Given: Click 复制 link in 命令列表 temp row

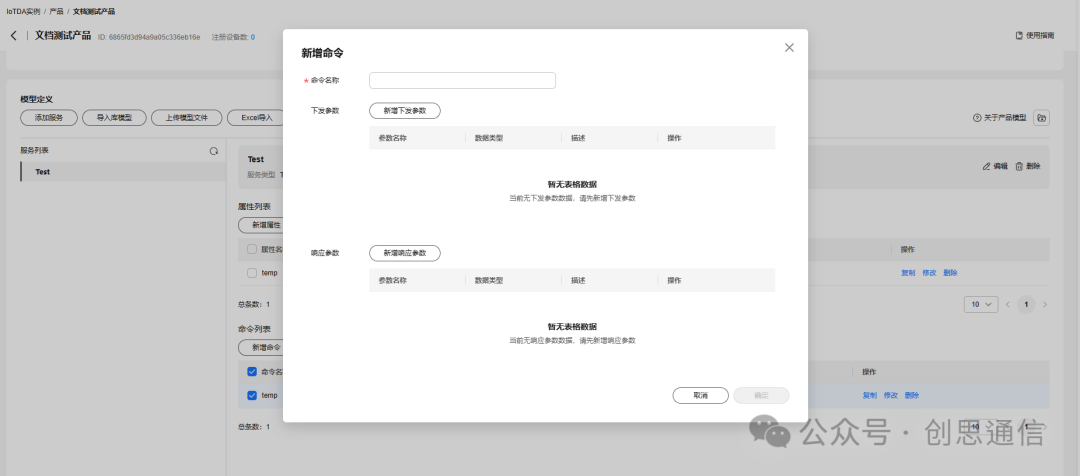Looking at the screenshot, I should (869, 395).
